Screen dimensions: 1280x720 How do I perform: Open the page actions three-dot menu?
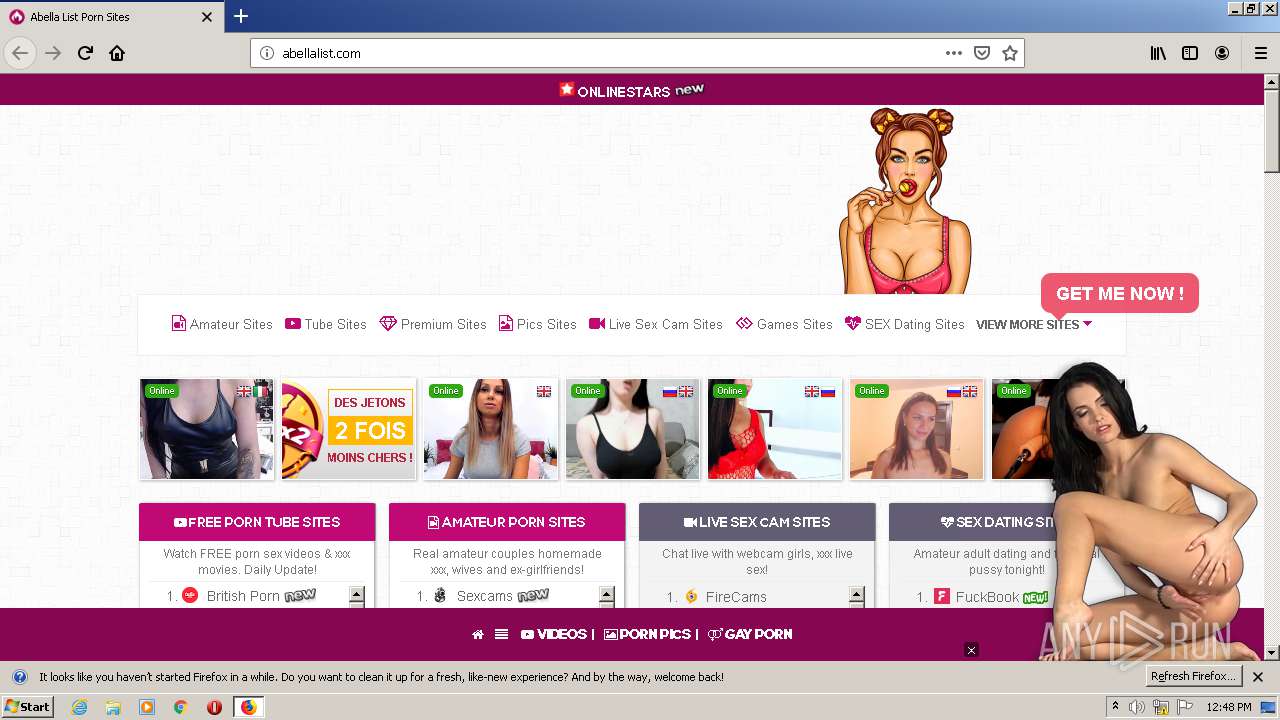[954, 53]
